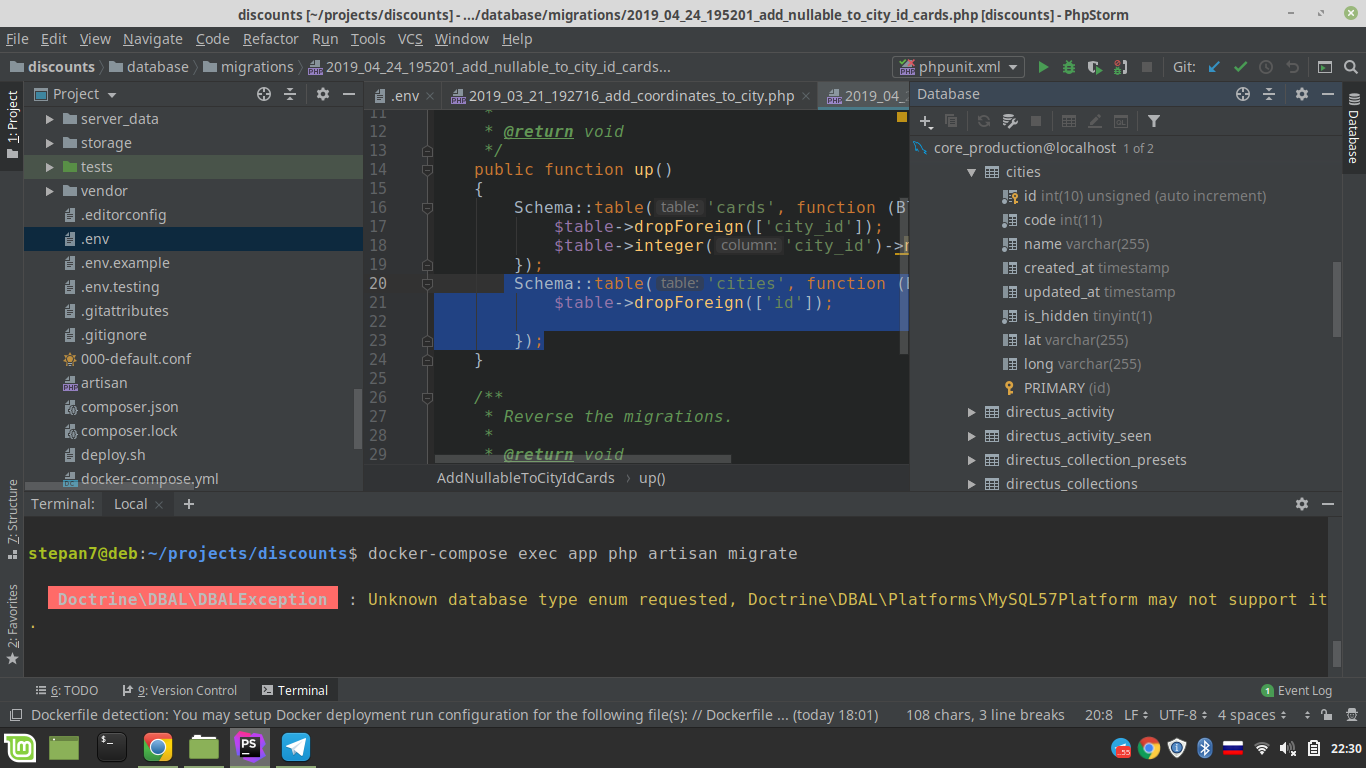
Task: Select the .env.example file
Action: pos(125,263)
